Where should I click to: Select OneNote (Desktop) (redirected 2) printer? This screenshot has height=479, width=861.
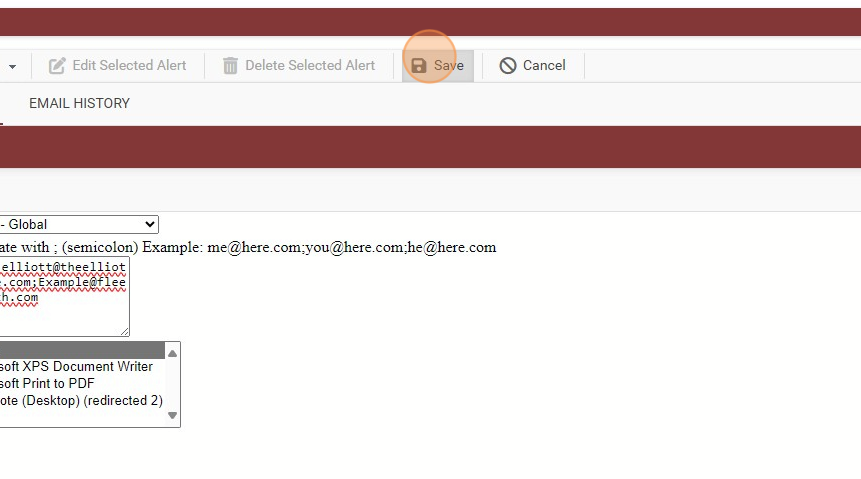coord(82,400)
